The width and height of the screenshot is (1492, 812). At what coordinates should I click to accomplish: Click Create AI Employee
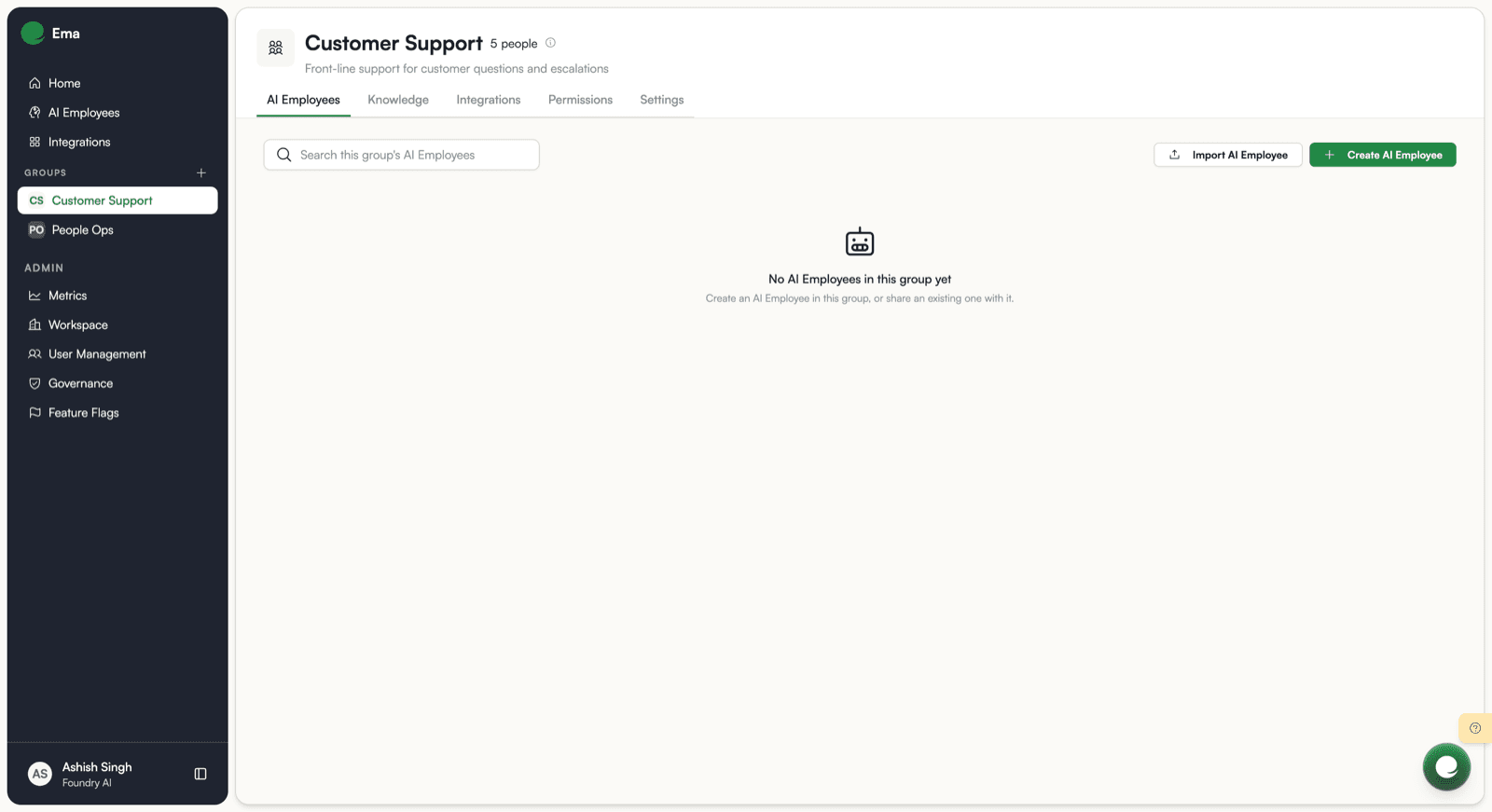point(1383,155)
